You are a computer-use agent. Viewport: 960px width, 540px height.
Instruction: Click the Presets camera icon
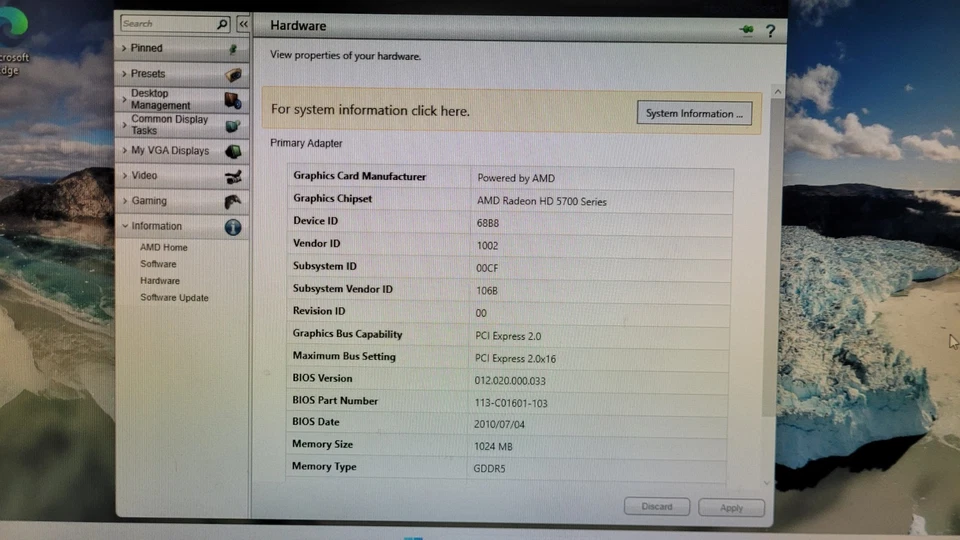(233, 75)
